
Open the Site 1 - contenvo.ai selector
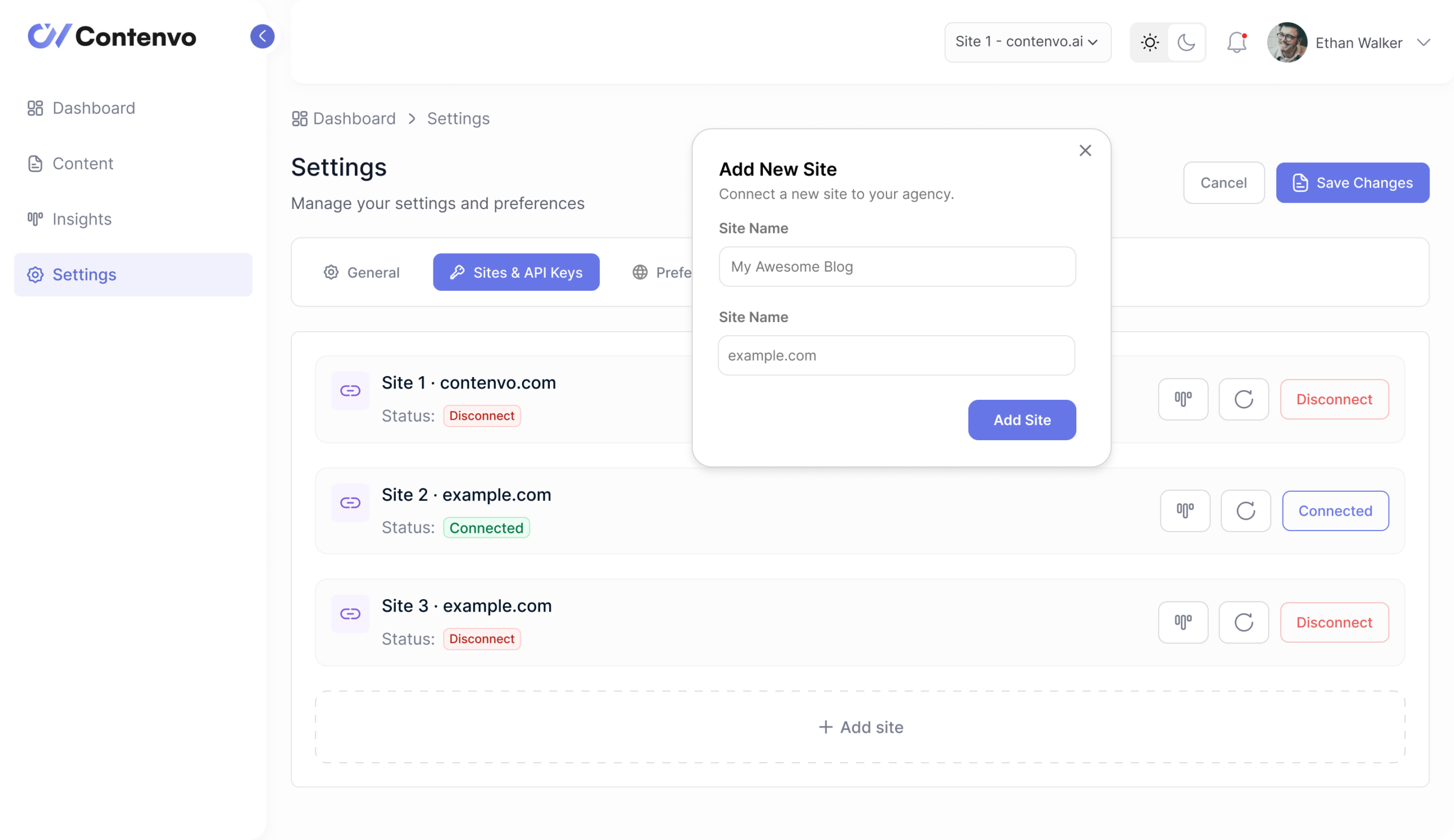(x=1027, y=42)
